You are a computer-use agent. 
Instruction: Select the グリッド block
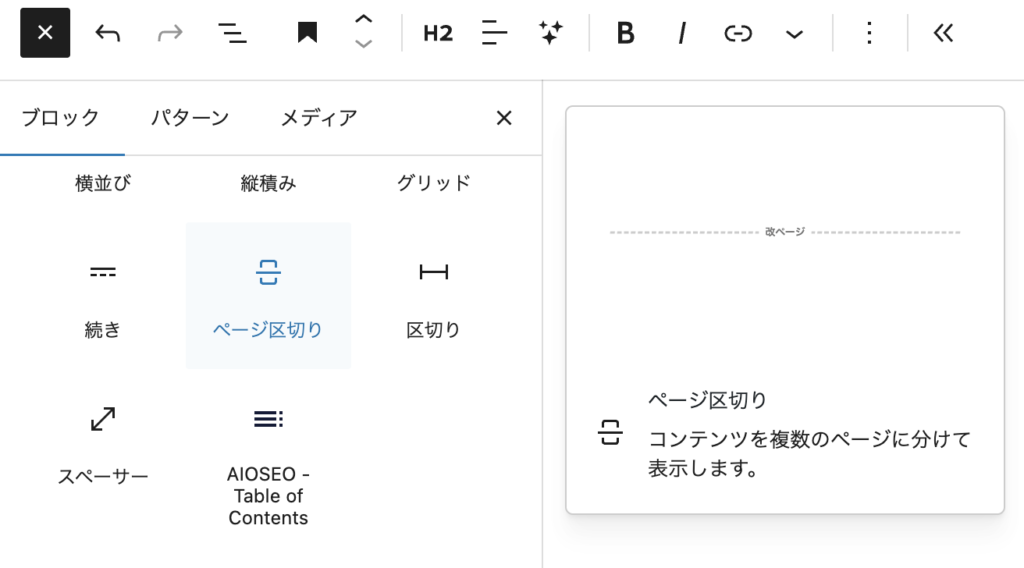pyautogui.click(x=434, y=183)
